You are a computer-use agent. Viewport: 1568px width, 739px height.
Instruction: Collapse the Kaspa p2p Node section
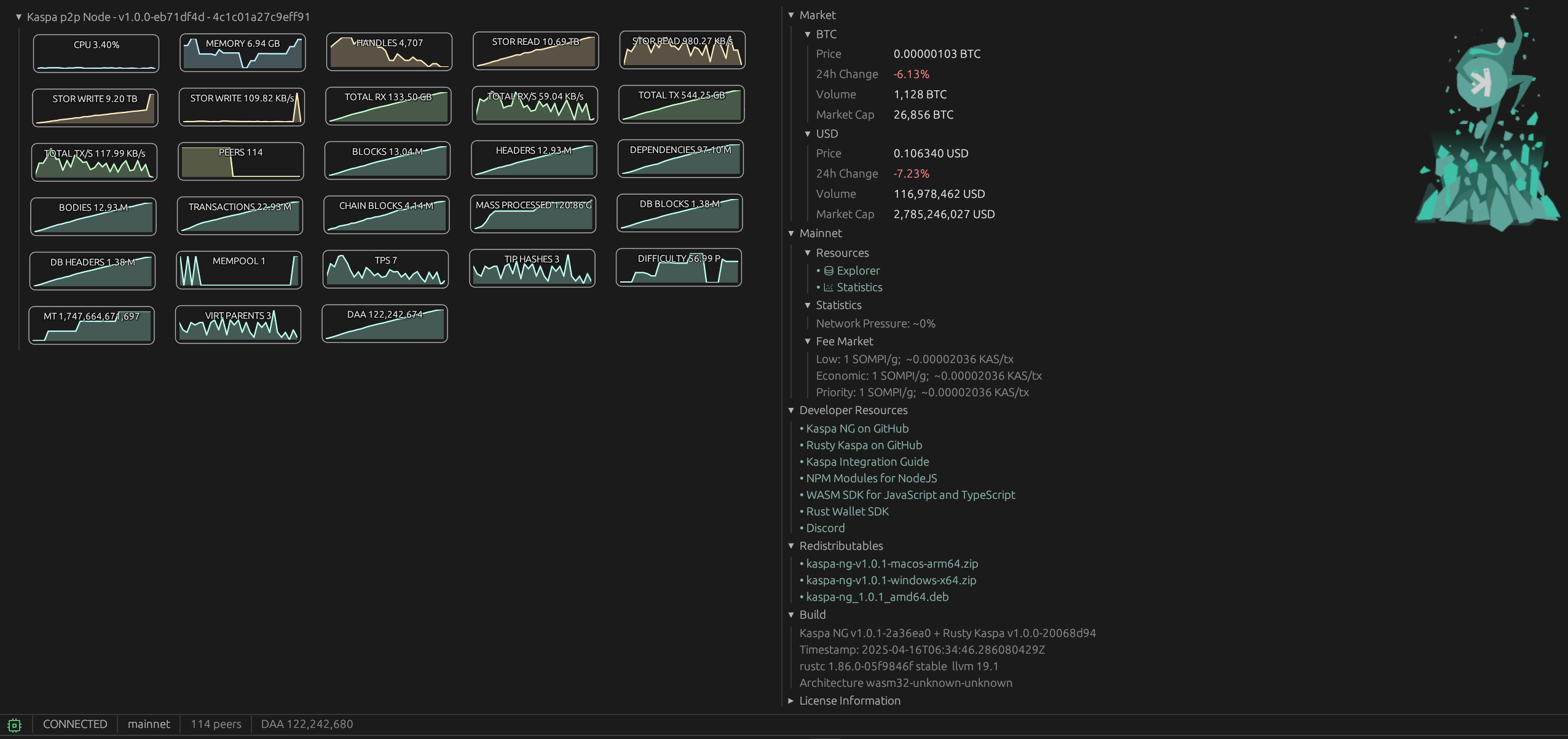(18, 17)
